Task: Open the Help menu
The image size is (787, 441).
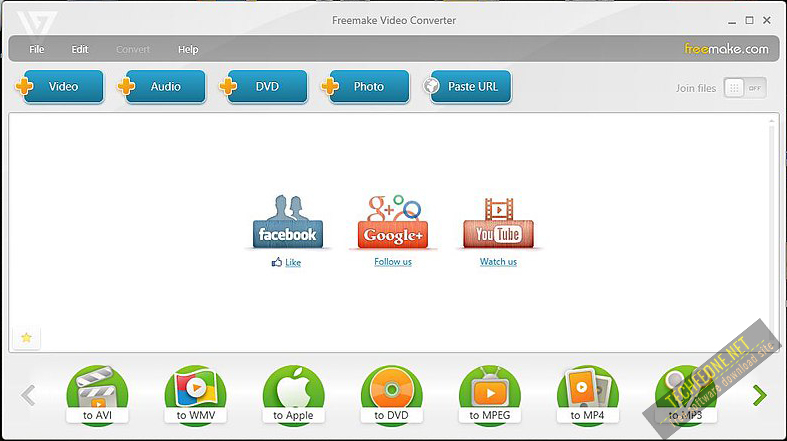Action: tap(188, 49)
